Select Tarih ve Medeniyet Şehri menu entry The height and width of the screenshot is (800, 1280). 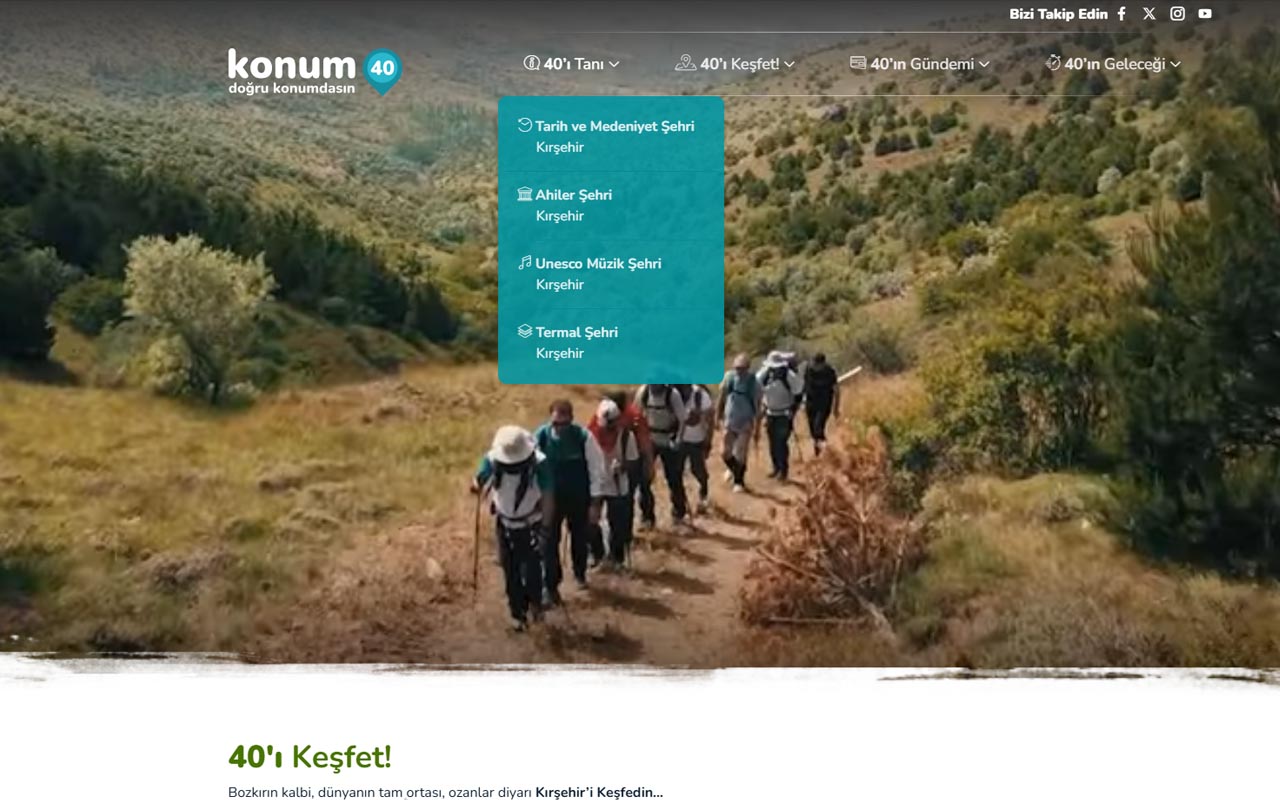pyautogui.click(x=611, y=137)
